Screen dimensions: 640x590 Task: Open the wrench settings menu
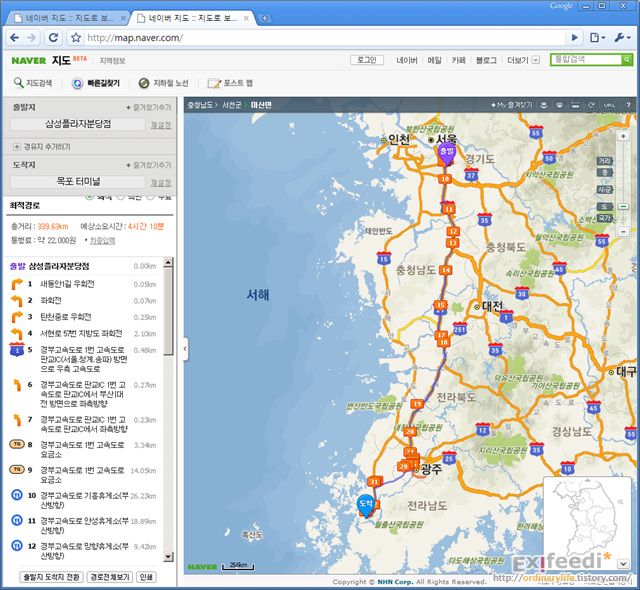622,38
